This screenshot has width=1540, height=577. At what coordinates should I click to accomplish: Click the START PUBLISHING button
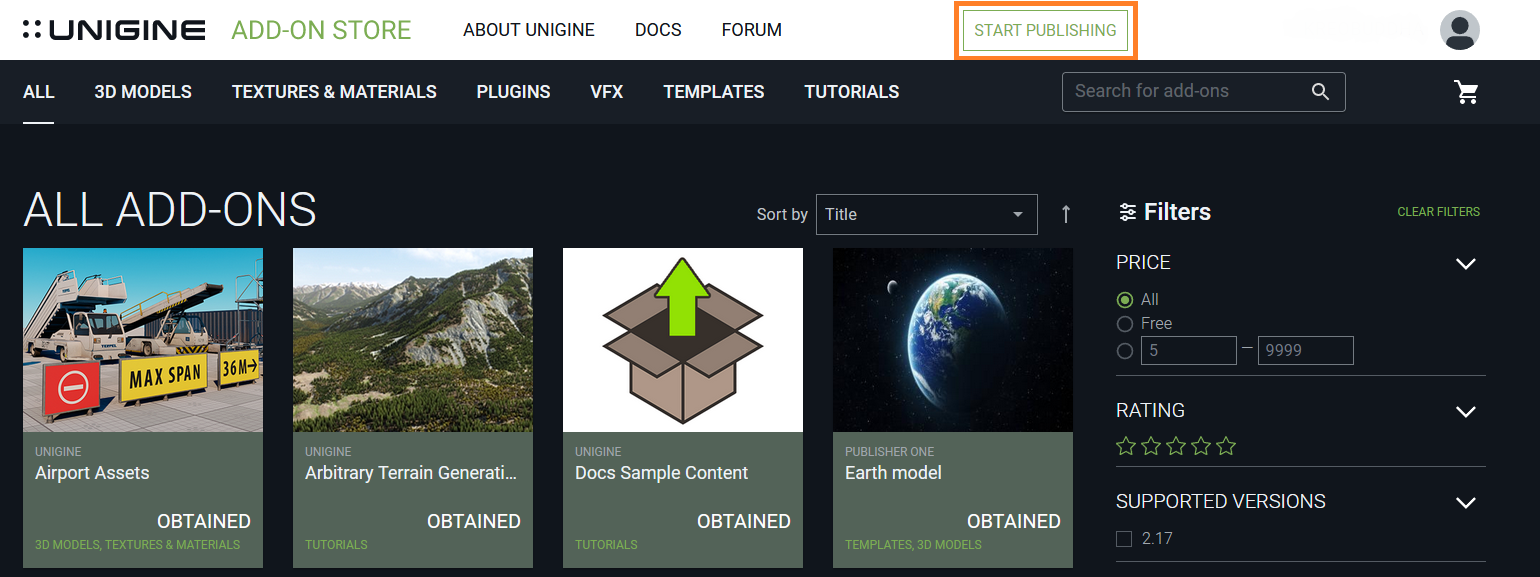point(1045,30)
